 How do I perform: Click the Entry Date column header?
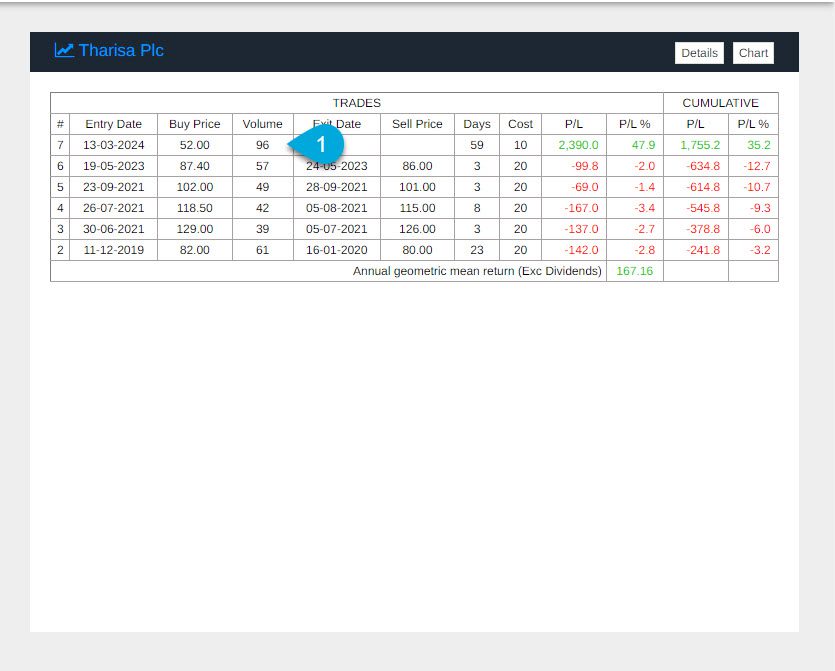113,124
